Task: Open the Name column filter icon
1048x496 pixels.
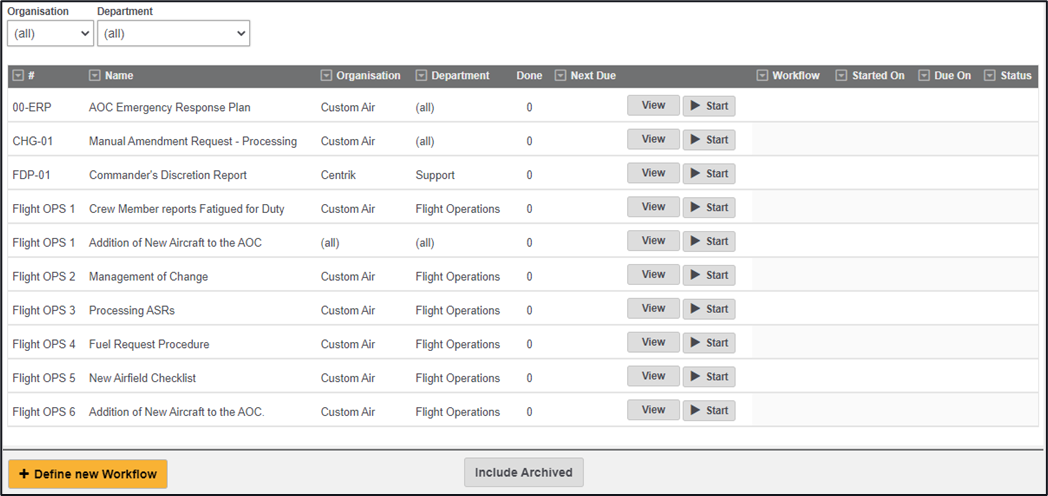Action: (95, 76)
